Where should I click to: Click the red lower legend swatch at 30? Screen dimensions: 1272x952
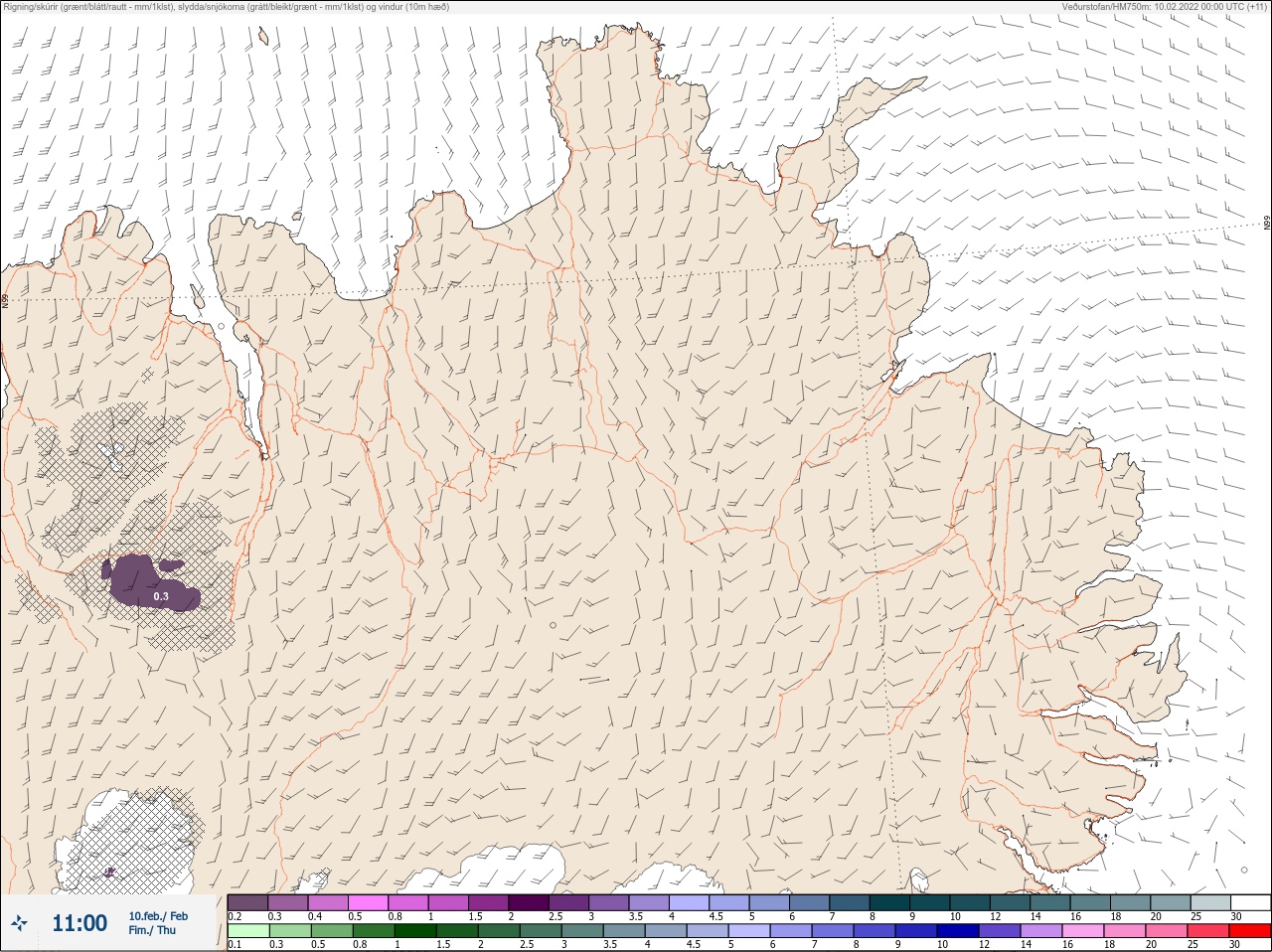coord(1250,931)
